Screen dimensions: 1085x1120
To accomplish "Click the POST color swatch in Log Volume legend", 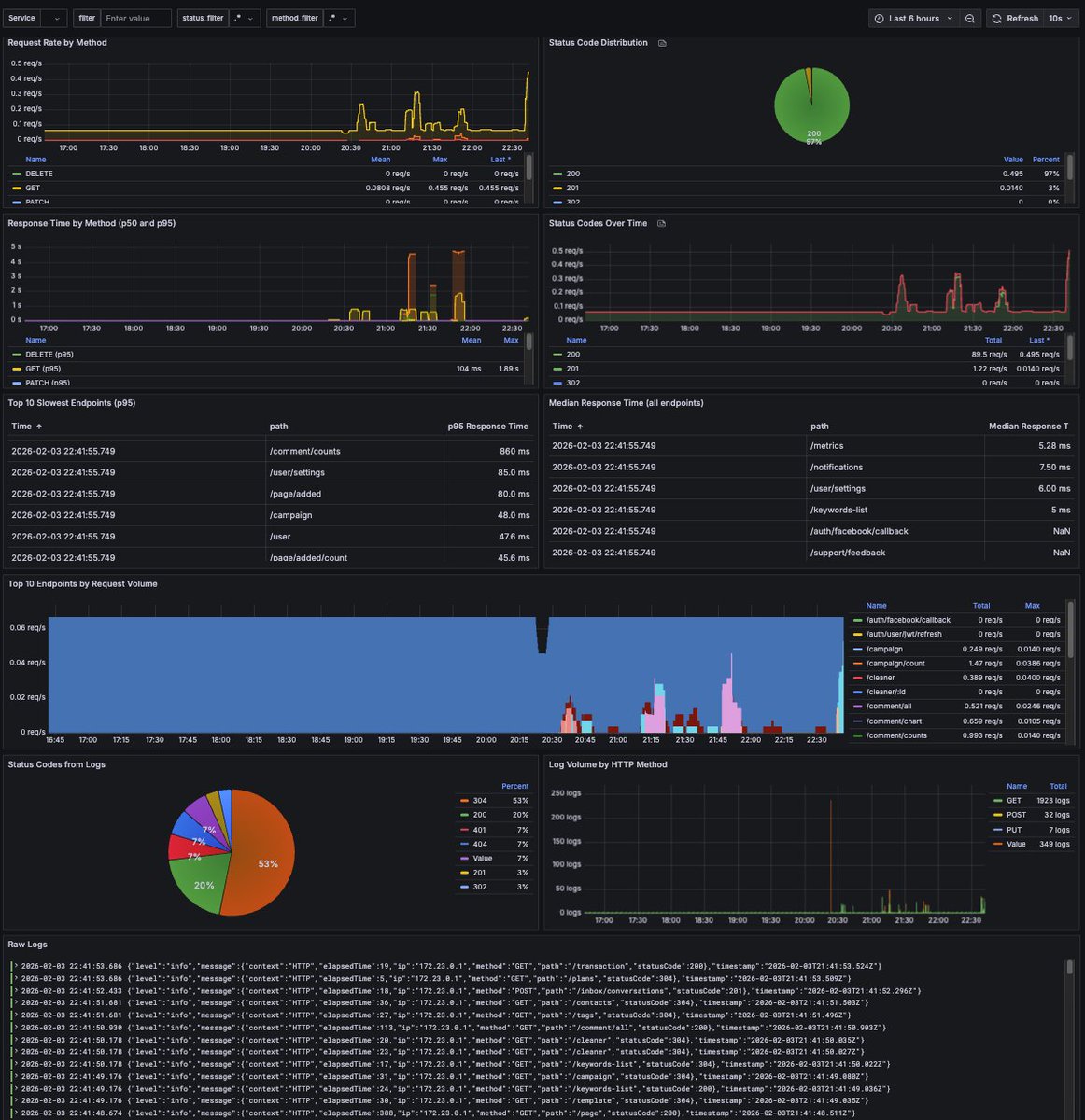I will pyautogui.click(x=996, y=815).
